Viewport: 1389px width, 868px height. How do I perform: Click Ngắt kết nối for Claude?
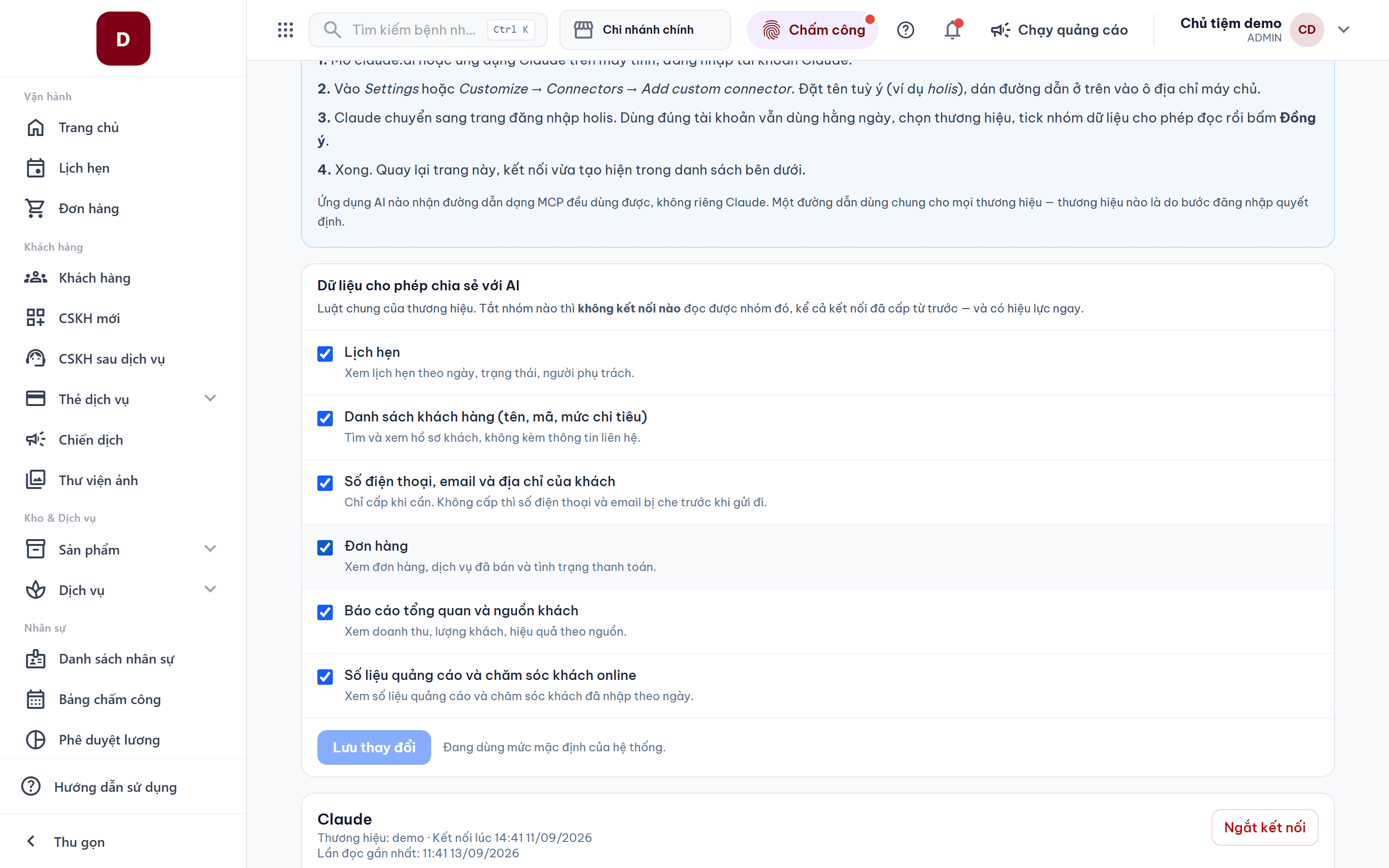(1265, 827)
